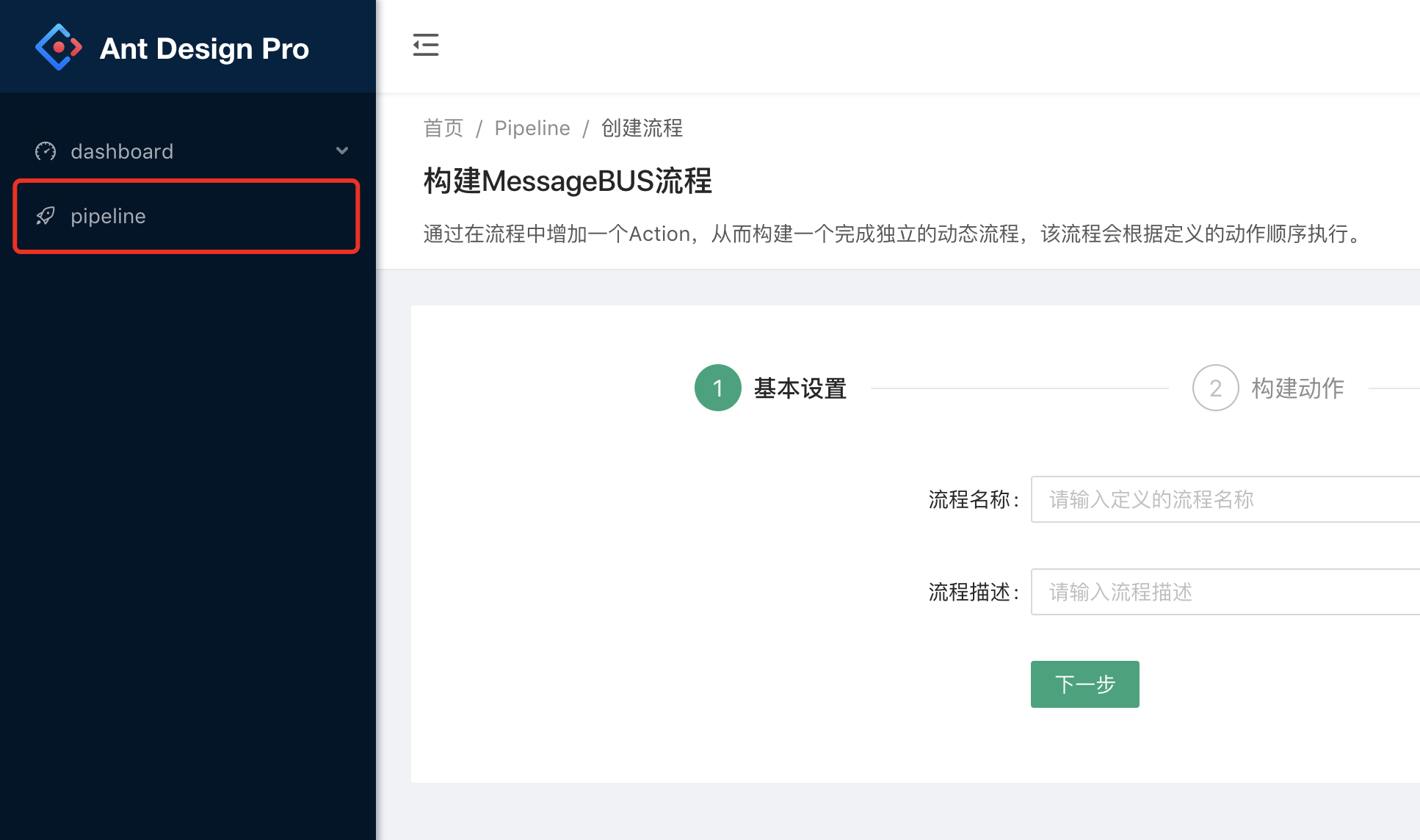Focus the 流程名称 input field
Image resolution: width=1420 pixels, height=840 pixels.
point(1225,499)
